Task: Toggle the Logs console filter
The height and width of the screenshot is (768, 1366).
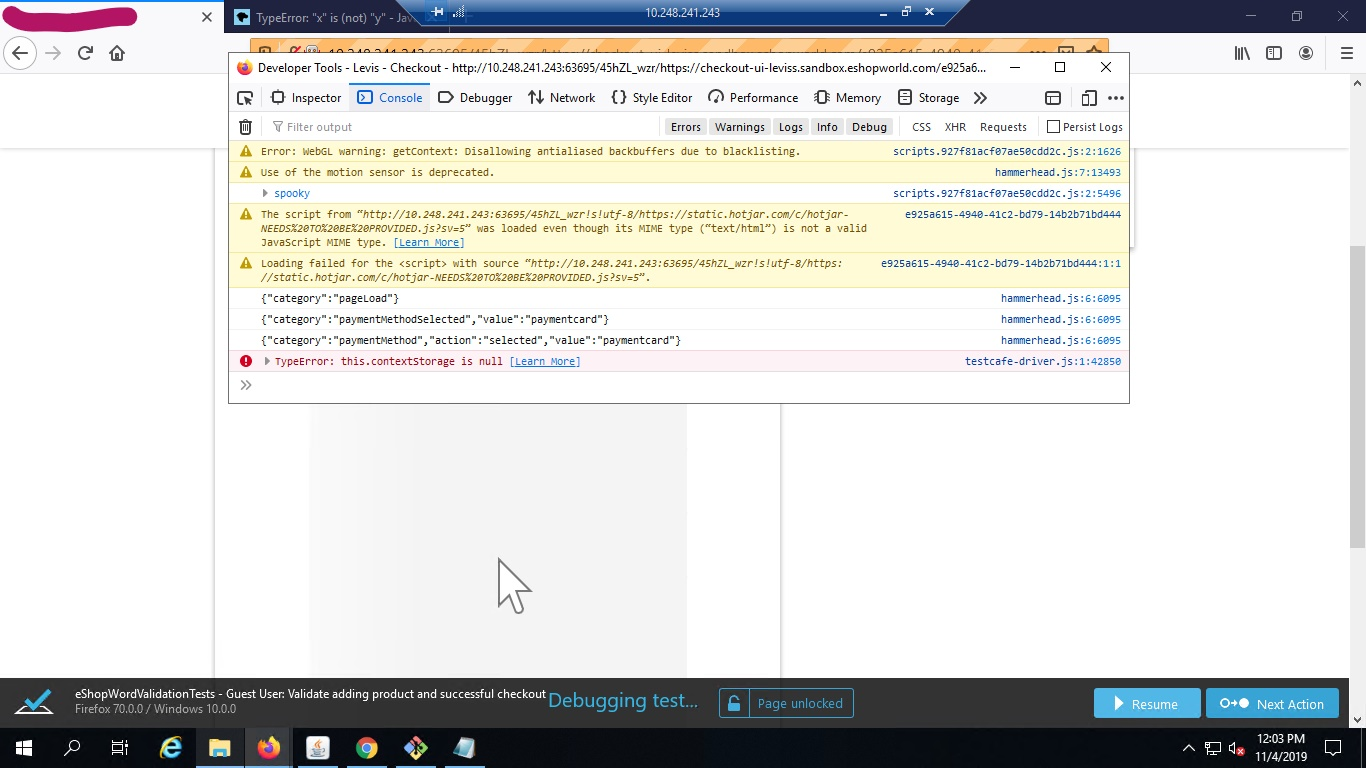Action: pos(791,127)
